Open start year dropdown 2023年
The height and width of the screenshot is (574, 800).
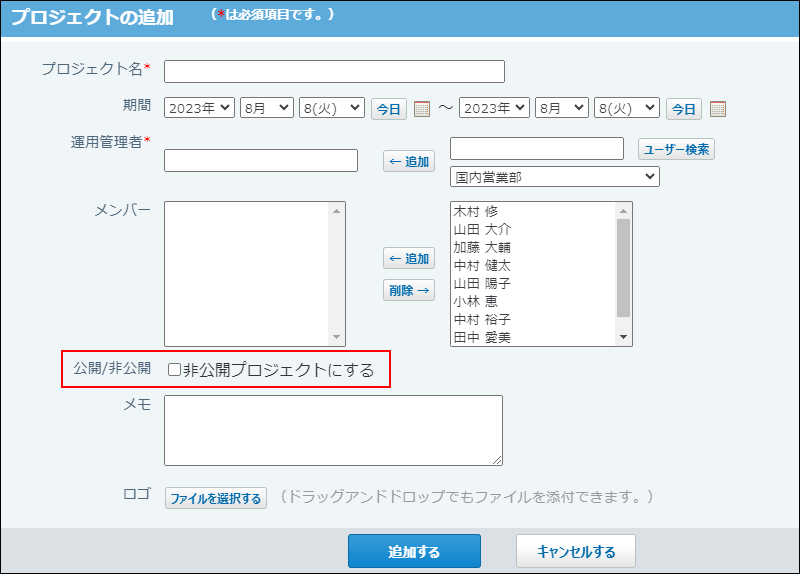[199, 108]
